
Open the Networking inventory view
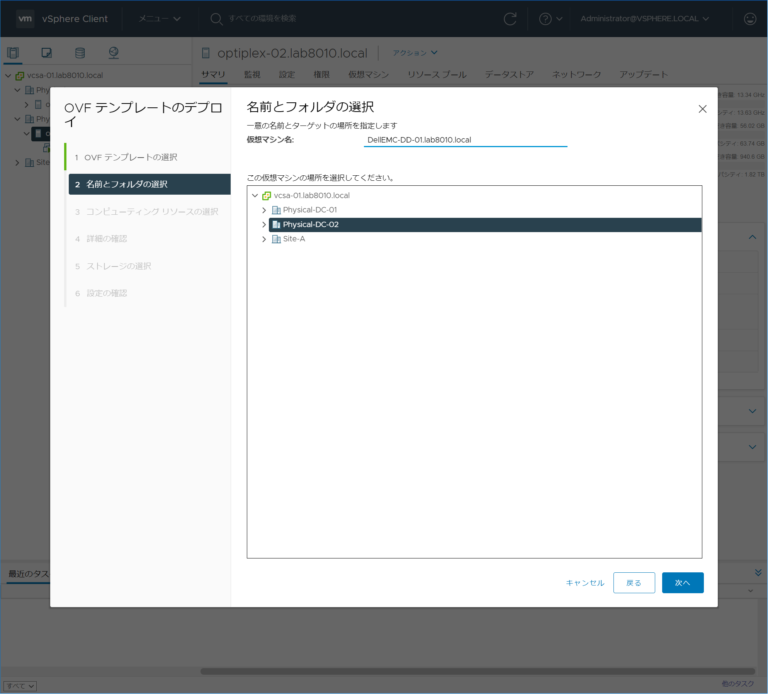point(113,53)
